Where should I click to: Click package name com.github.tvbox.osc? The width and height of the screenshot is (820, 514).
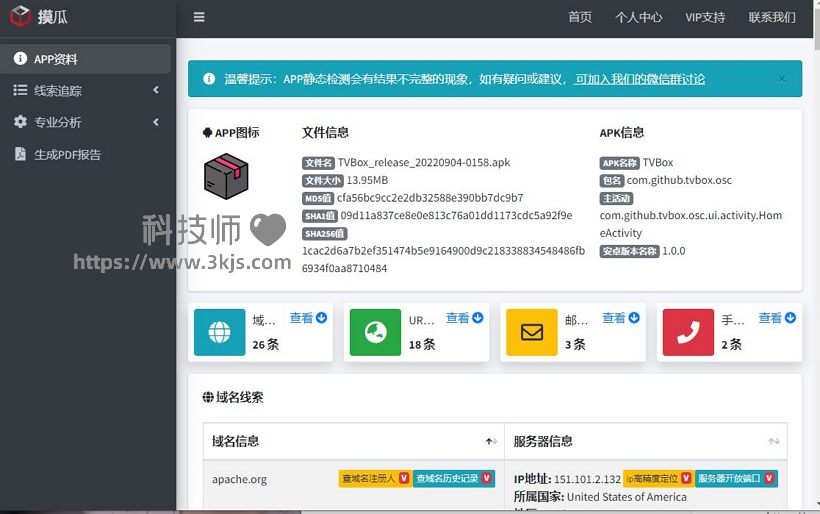click(x=679, y=180)
